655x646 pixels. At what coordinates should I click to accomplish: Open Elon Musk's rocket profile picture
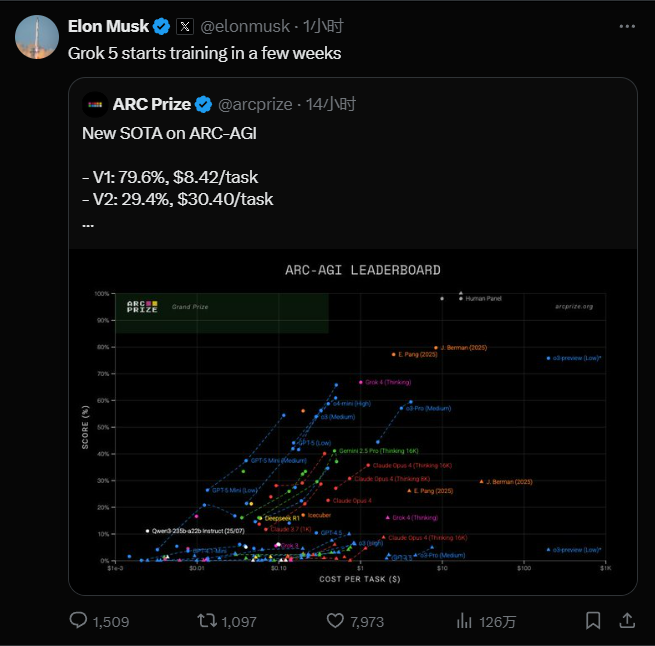pyautogui.click(x=37, y=37)
